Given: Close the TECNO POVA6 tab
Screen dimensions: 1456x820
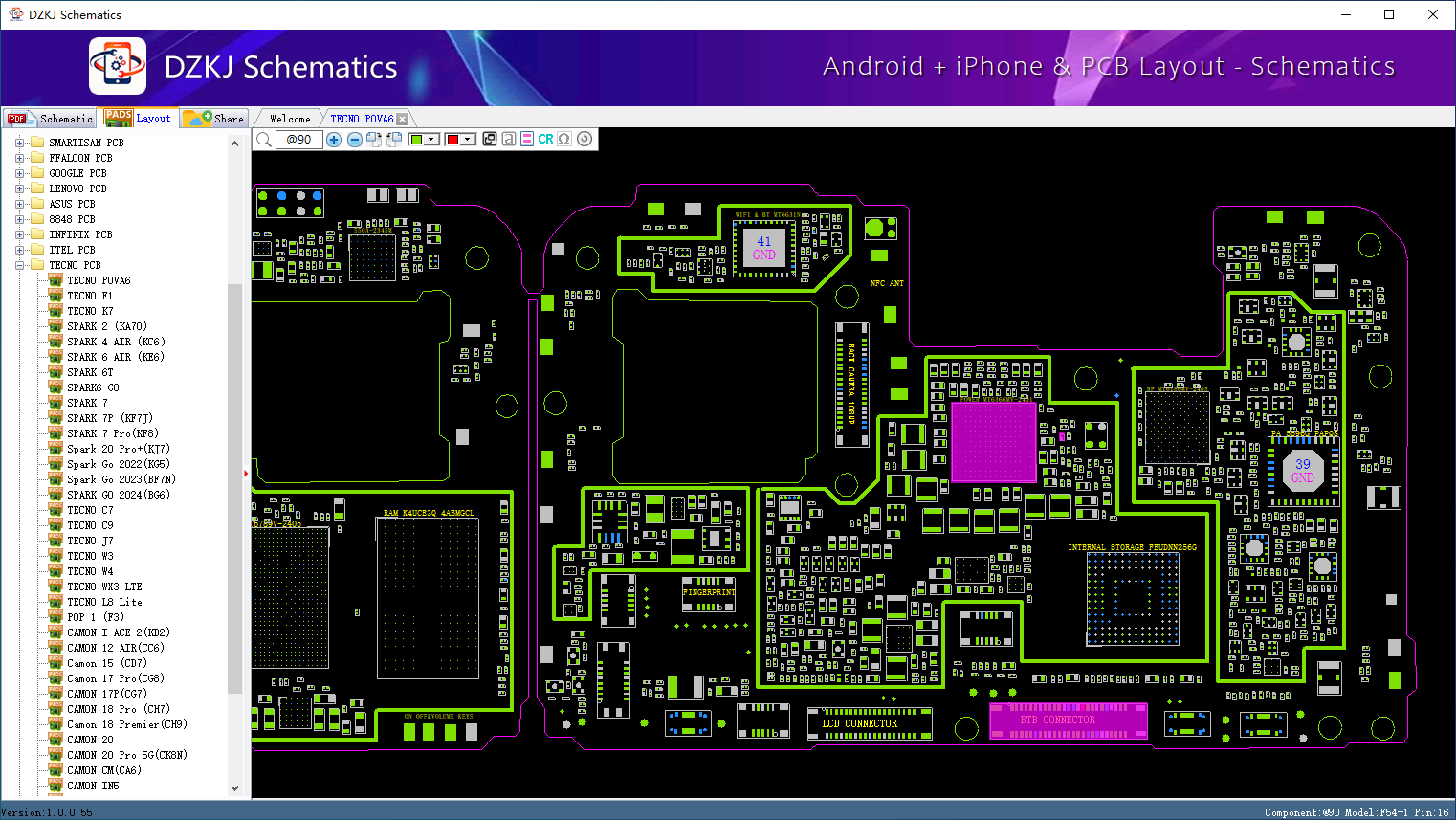Looking at the screenshot, I should tap(403, 120).
